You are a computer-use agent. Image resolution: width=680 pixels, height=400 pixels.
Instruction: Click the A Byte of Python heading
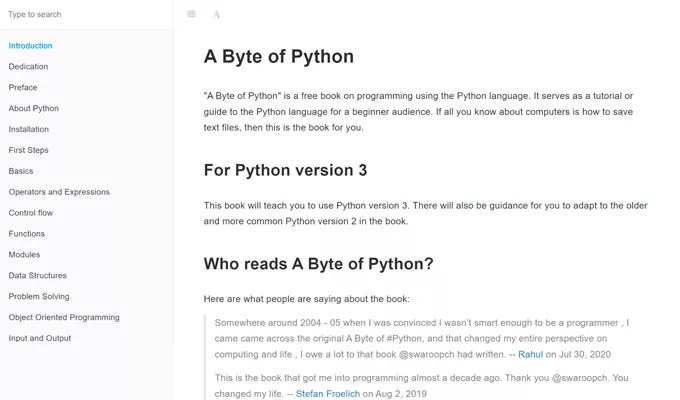pyautogui.click(x=279, y=56)
